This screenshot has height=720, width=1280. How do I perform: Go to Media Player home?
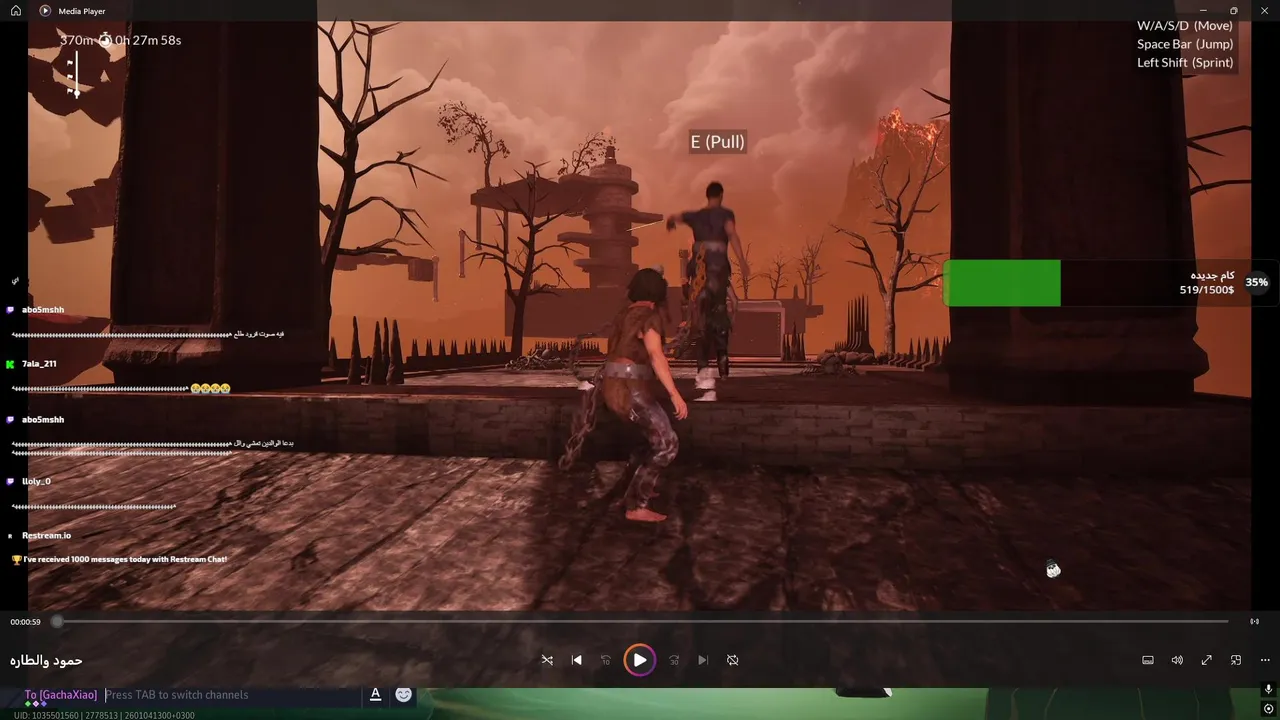point(15,11)
